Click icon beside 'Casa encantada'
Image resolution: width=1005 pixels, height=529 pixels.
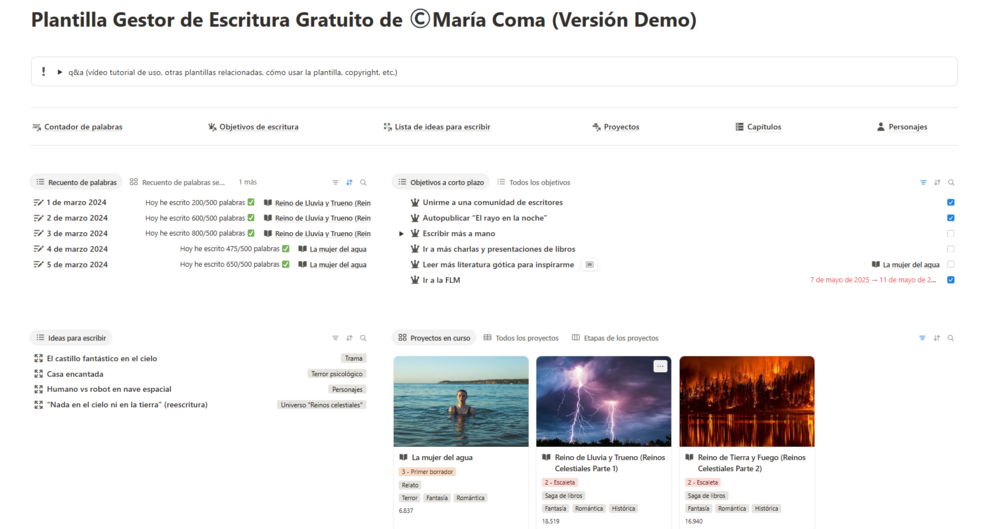[x=38, y=374]
